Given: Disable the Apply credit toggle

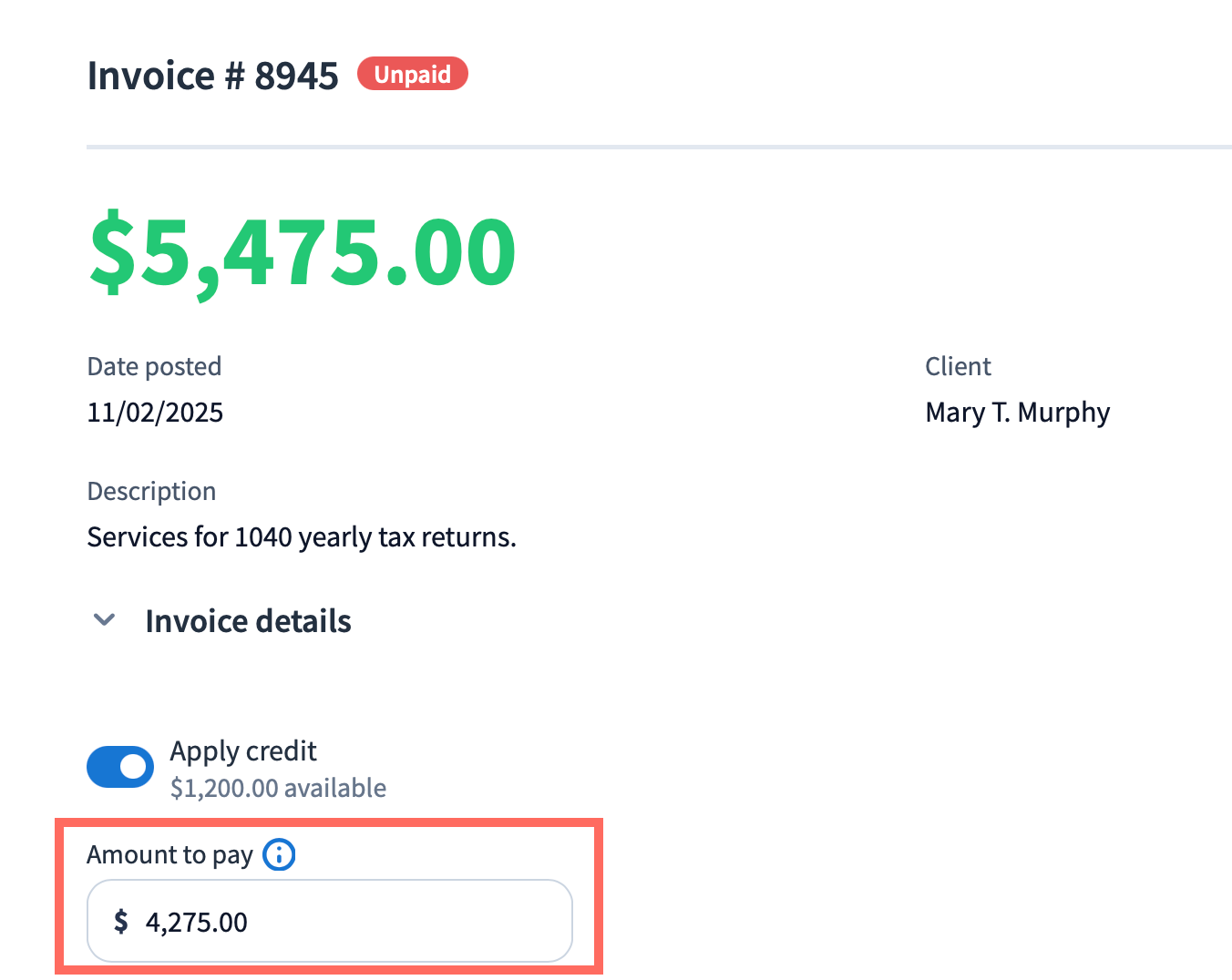Looking at the screenshot, I should (x=120, y=767).
